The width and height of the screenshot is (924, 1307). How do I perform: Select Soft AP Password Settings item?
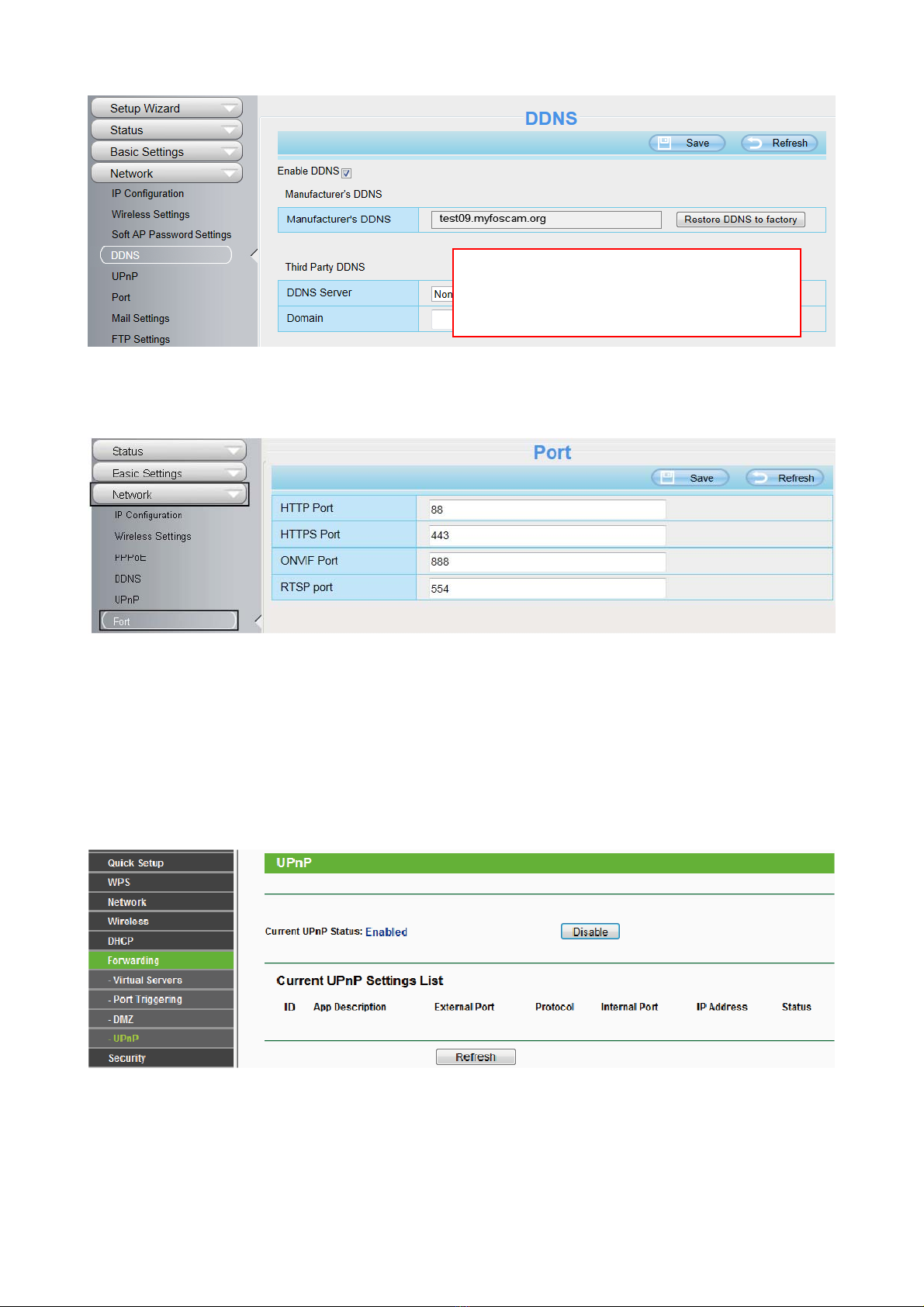point(171,235)
